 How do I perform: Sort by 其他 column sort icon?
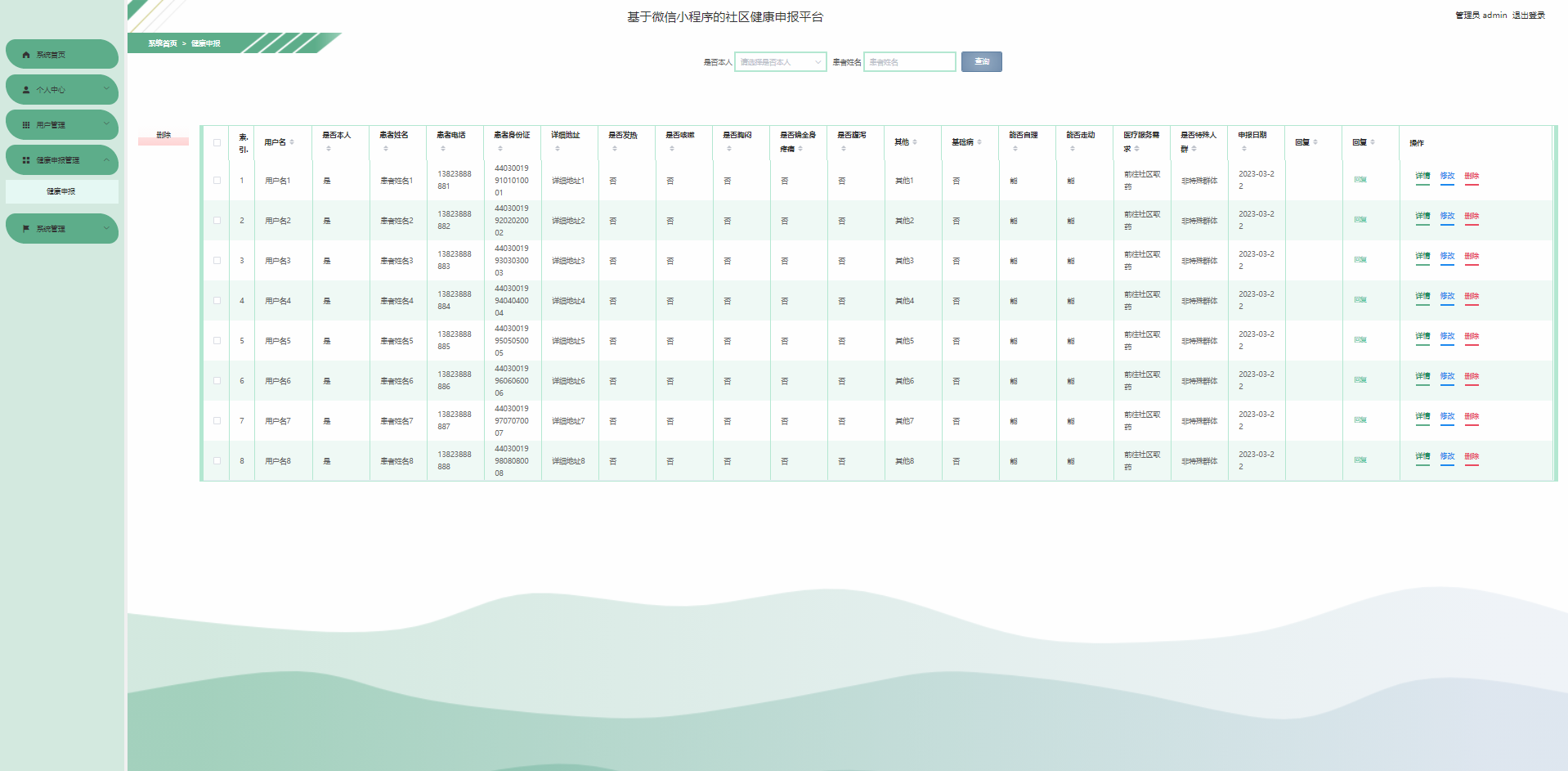click(915, 142)
